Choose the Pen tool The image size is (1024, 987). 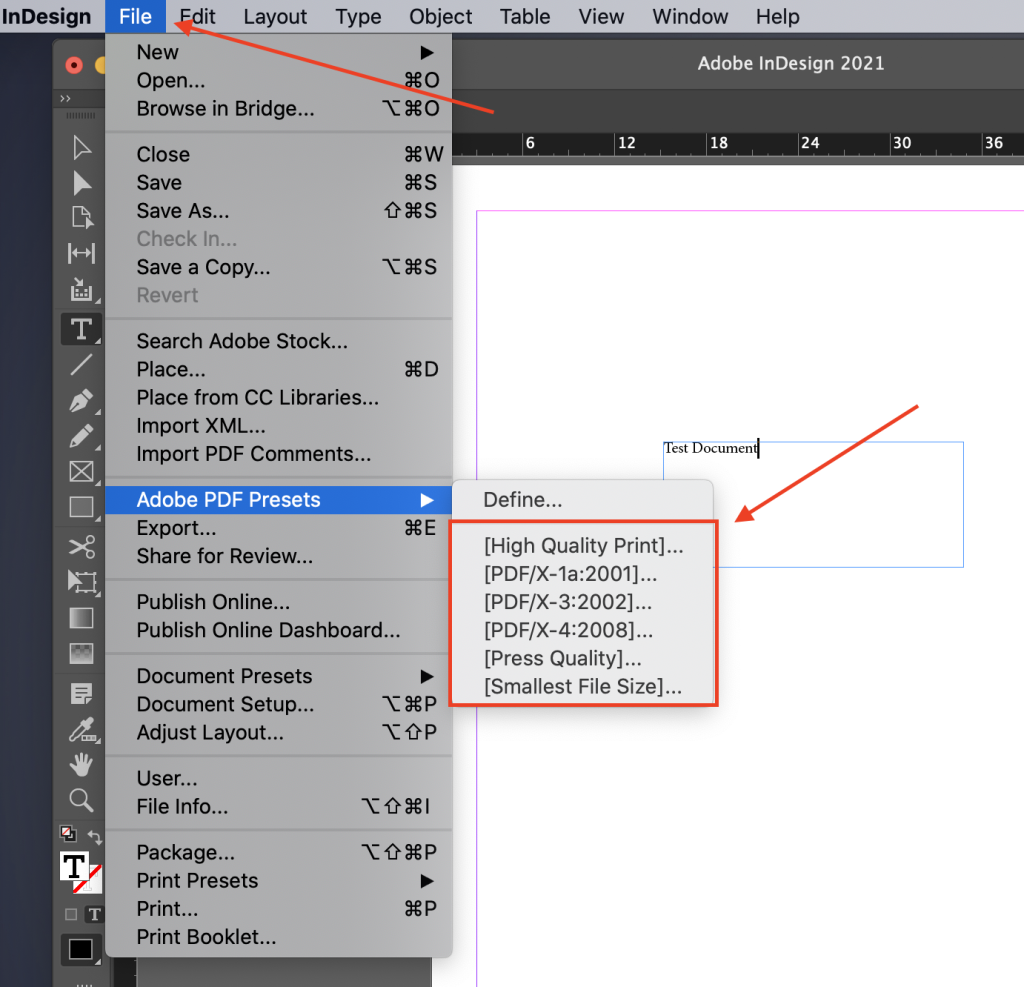click(x=81, y=400)
